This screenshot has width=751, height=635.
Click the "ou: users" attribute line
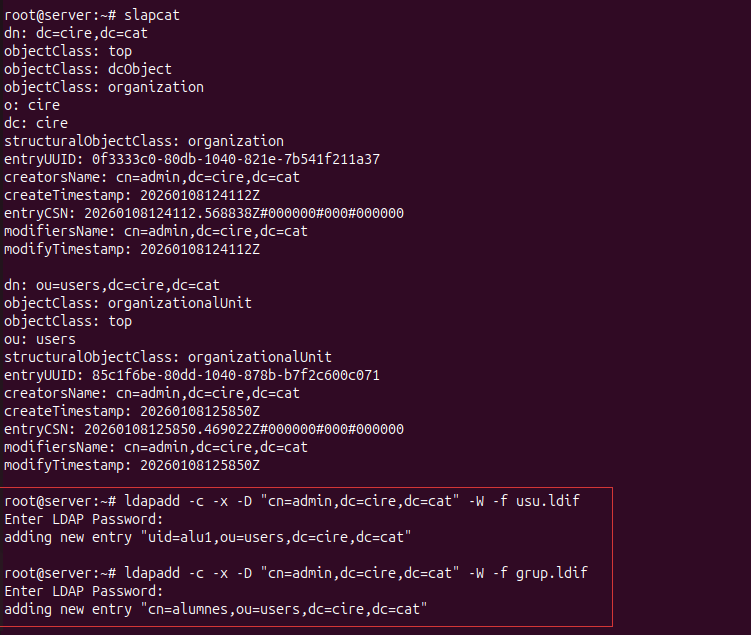(40, 339)
